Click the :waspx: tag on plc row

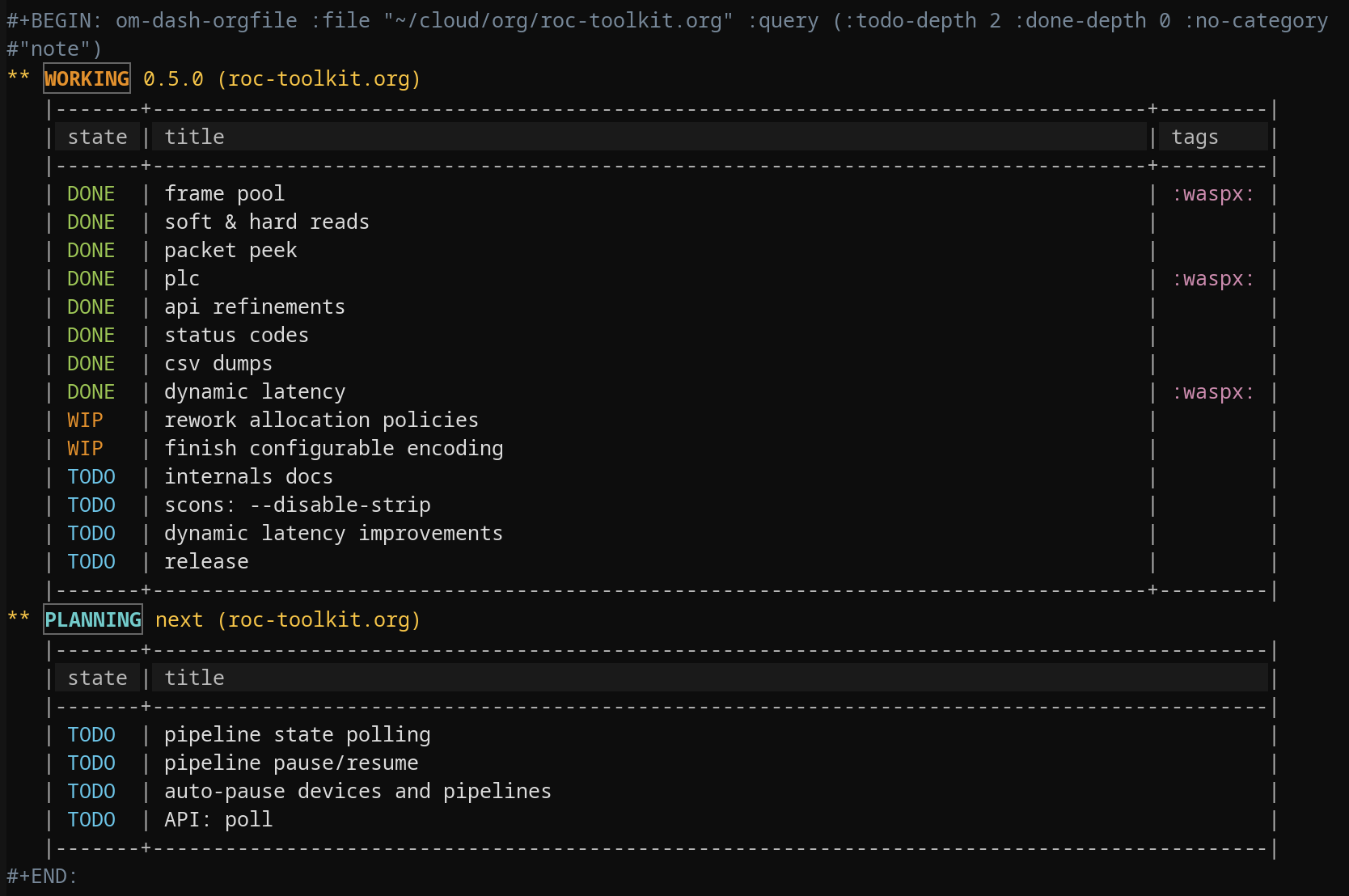[x=1213, y=278]
